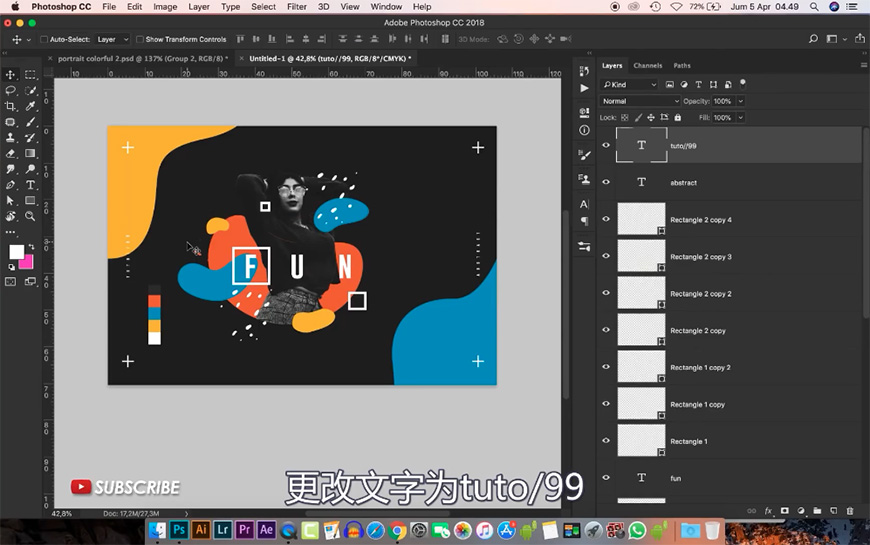Select the Hand tool
Image resolution: width=870 pixels, height=545 pixels.
[x=11, y=216]
